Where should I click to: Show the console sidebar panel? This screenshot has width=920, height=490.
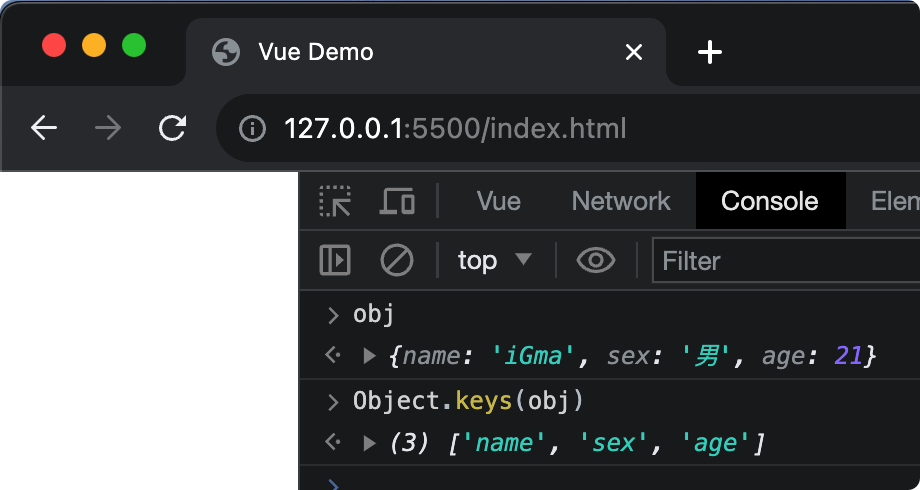tap(335, 261)
